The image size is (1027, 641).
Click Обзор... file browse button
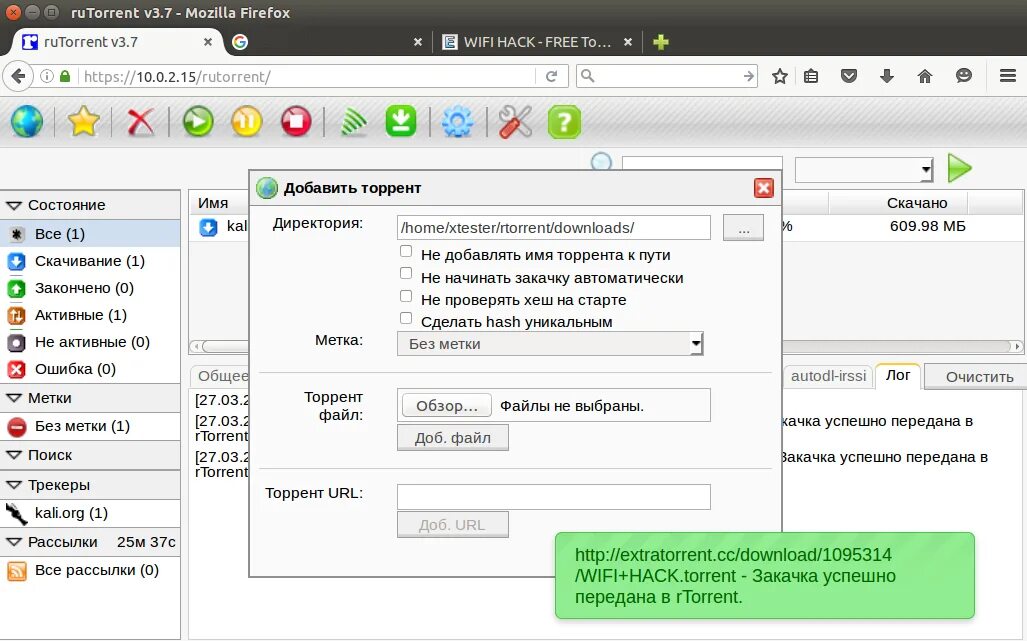tap(447, 406)
